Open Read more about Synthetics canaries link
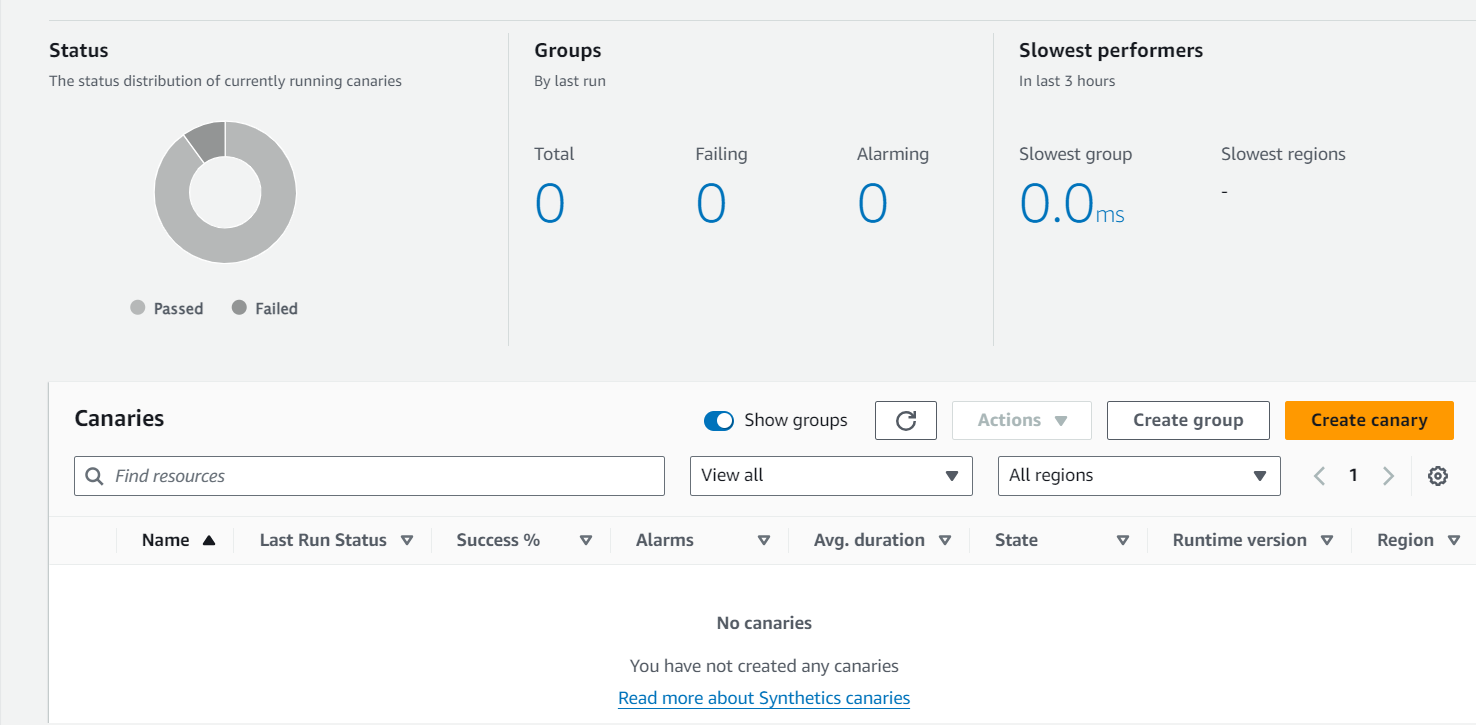The height and width of the screenshot is (725, 1476). coord(764,698)
